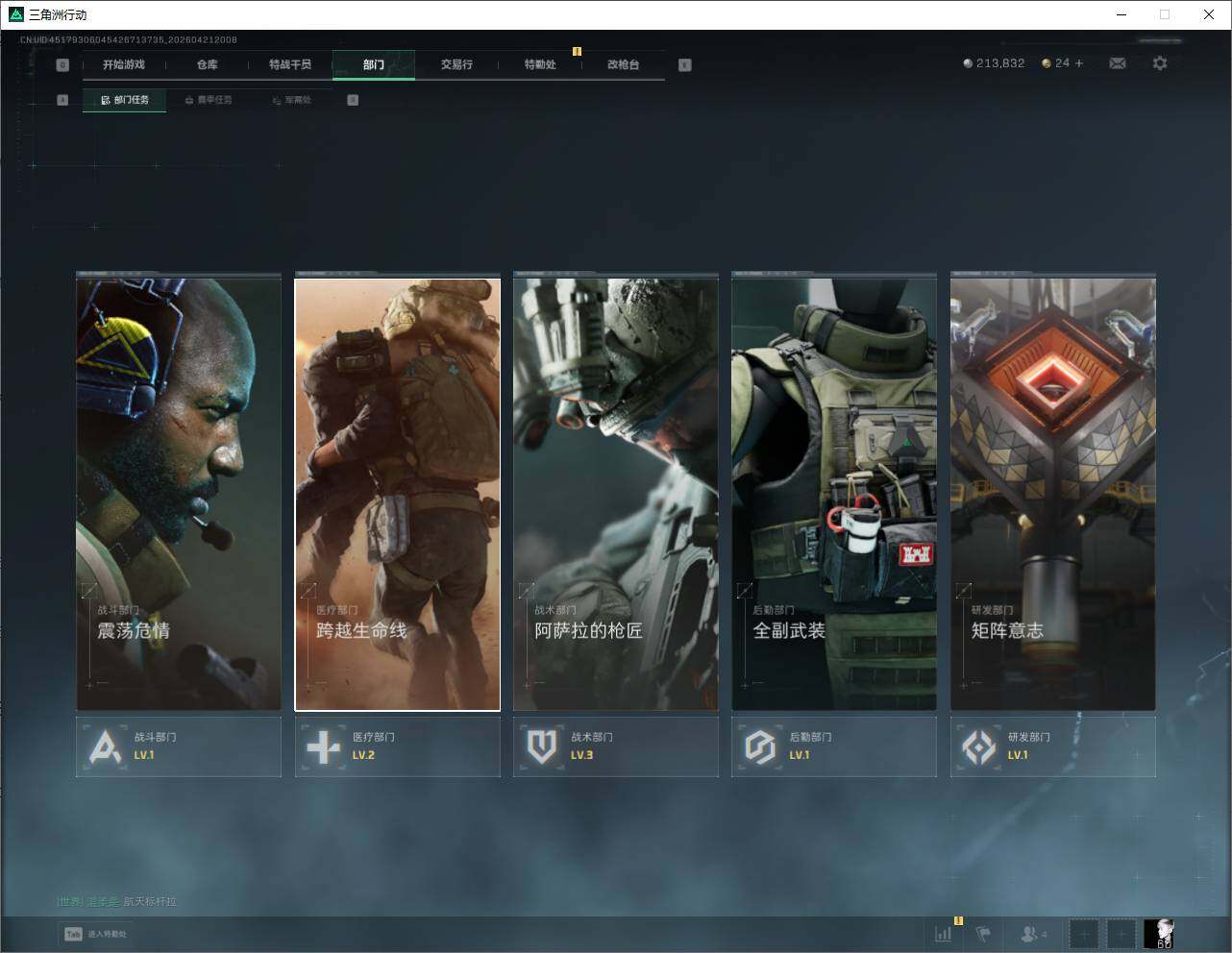Open the 震荡危情 mission card
Screen dimensions: 1232x953
coord(179,494)
